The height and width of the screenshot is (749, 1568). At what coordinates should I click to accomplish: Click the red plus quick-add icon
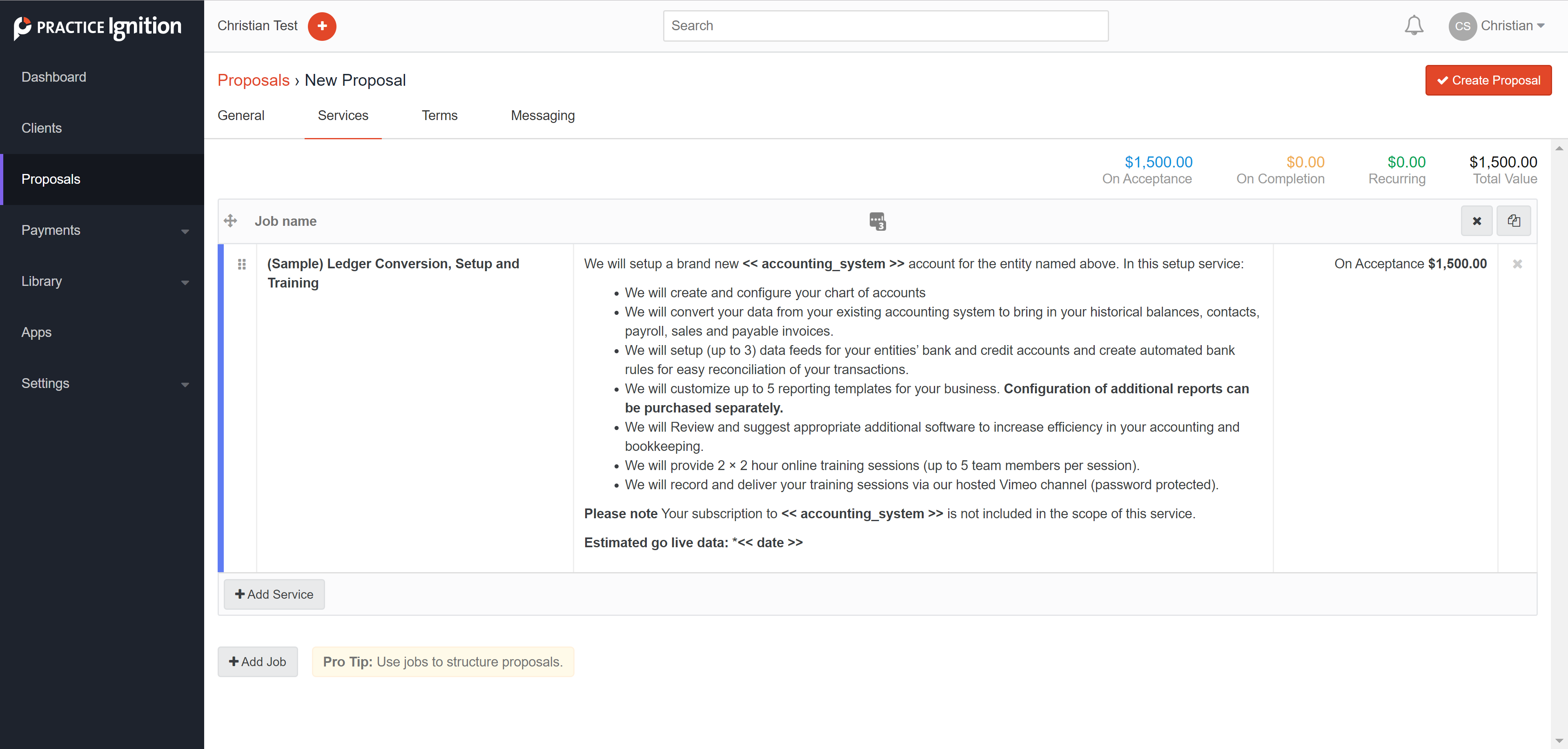click(x=322, y=26)
